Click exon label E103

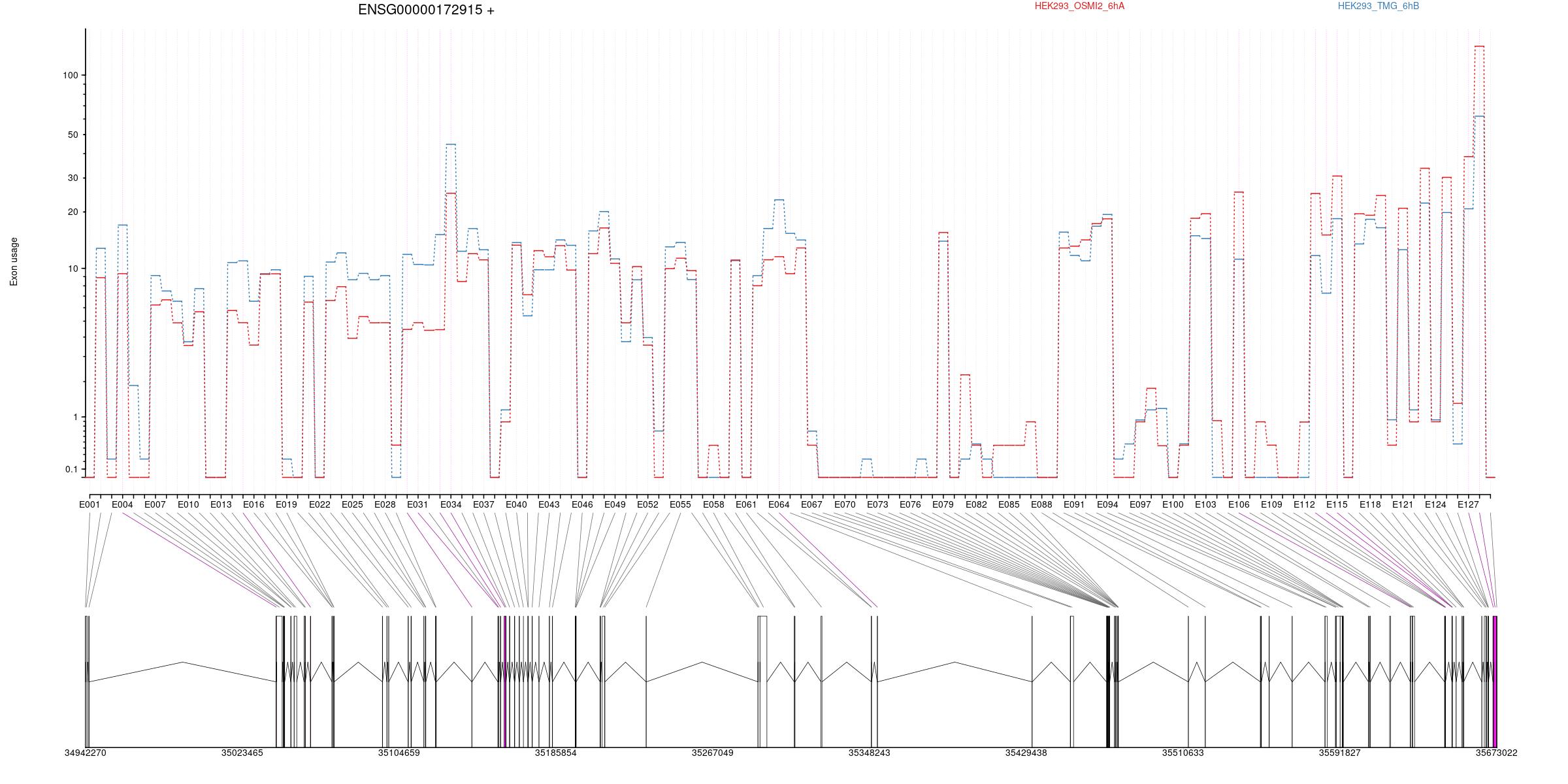point(1205,504)
